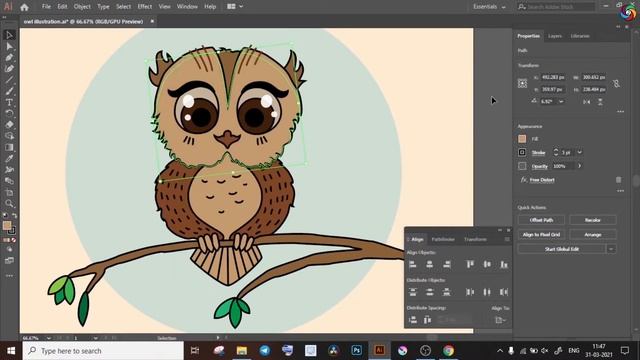Select the Artboard tool
The image size is (640, 360).
(x=9, y=192)
